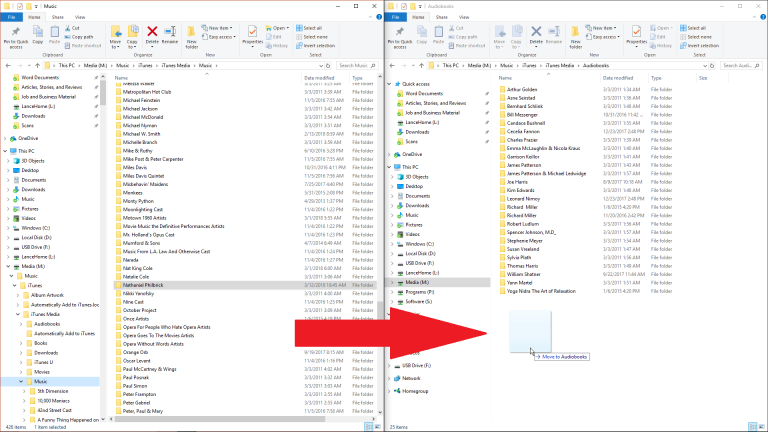Open the New item dropdown in Music window
Image resolution: width=768 pixels, height=432 pixels.
[x=217, y=28]
